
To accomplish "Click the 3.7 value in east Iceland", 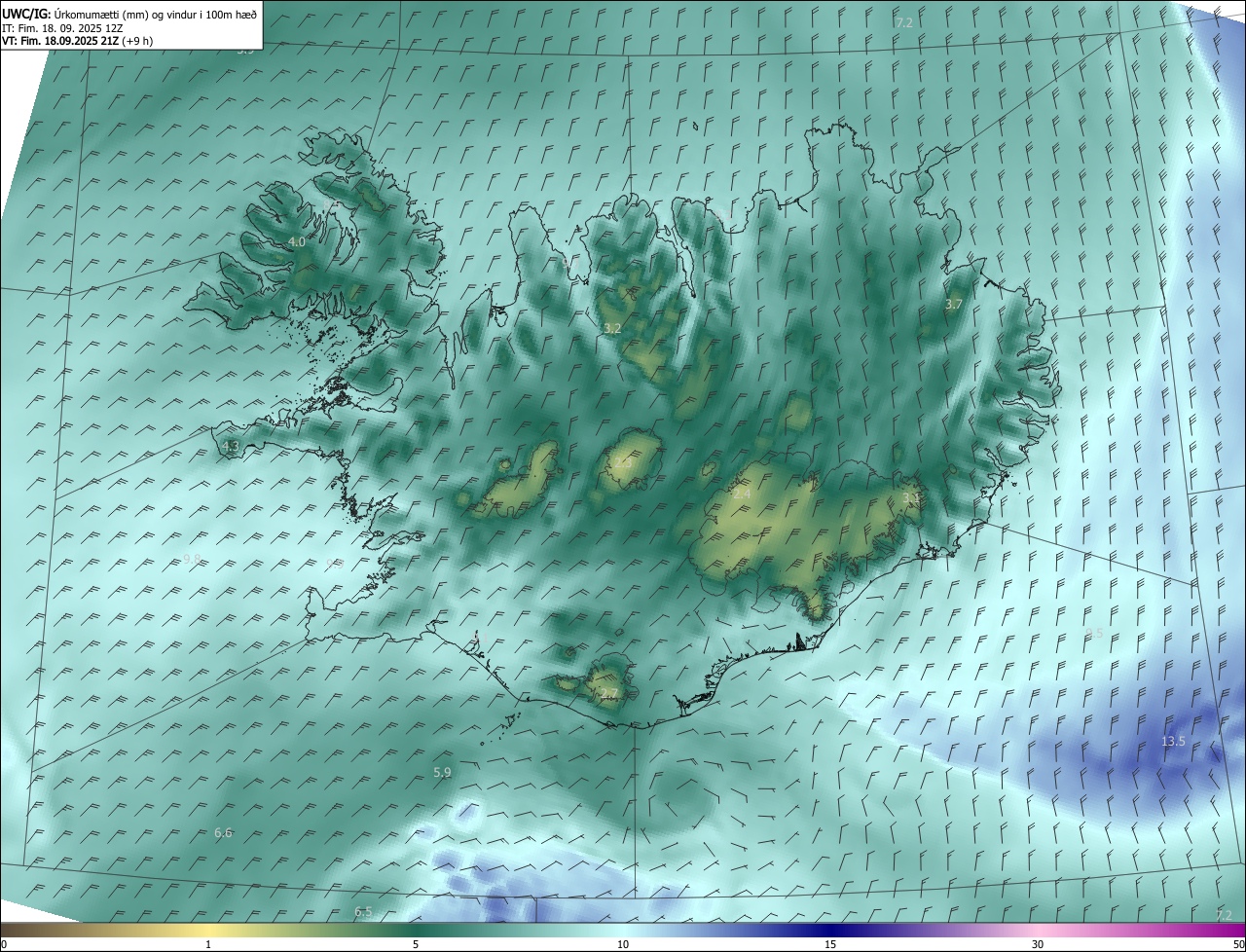I will tap(954, 305).
